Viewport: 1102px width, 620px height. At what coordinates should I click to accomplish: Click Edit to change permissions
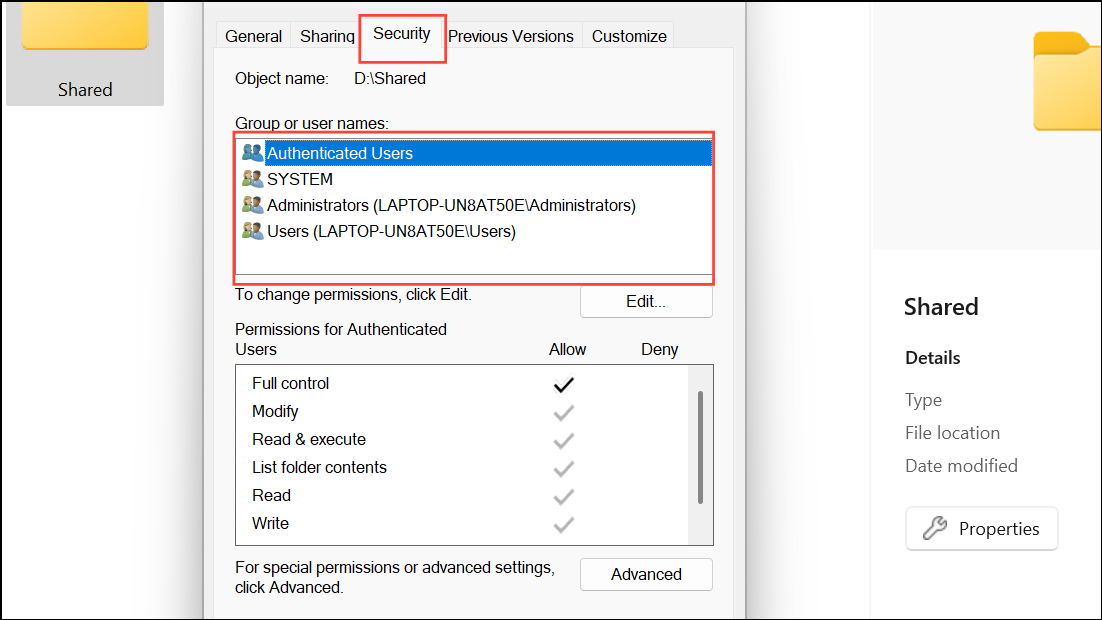tap(646, 300)
